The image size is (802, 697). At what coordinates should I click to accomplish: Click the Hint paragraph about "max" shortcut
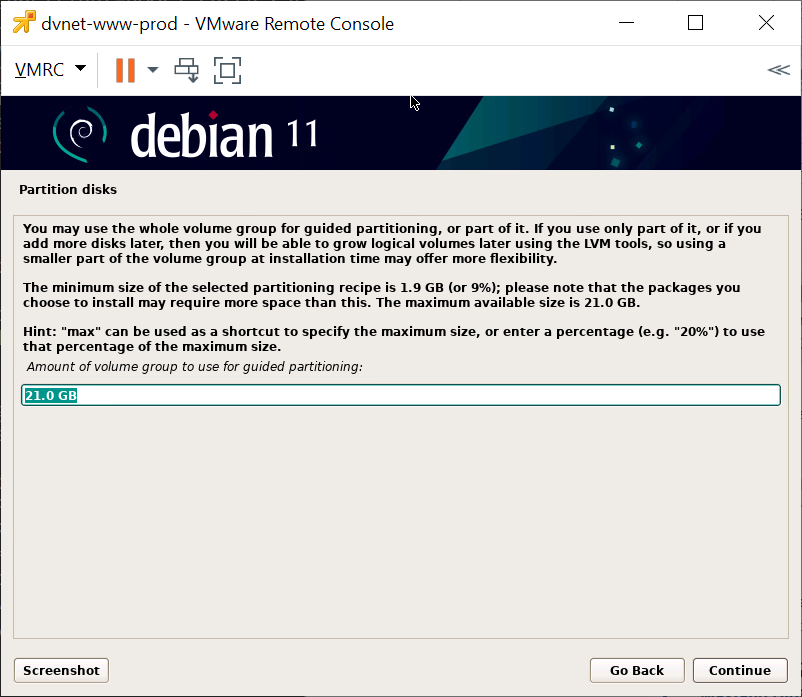tap(392, 338)
